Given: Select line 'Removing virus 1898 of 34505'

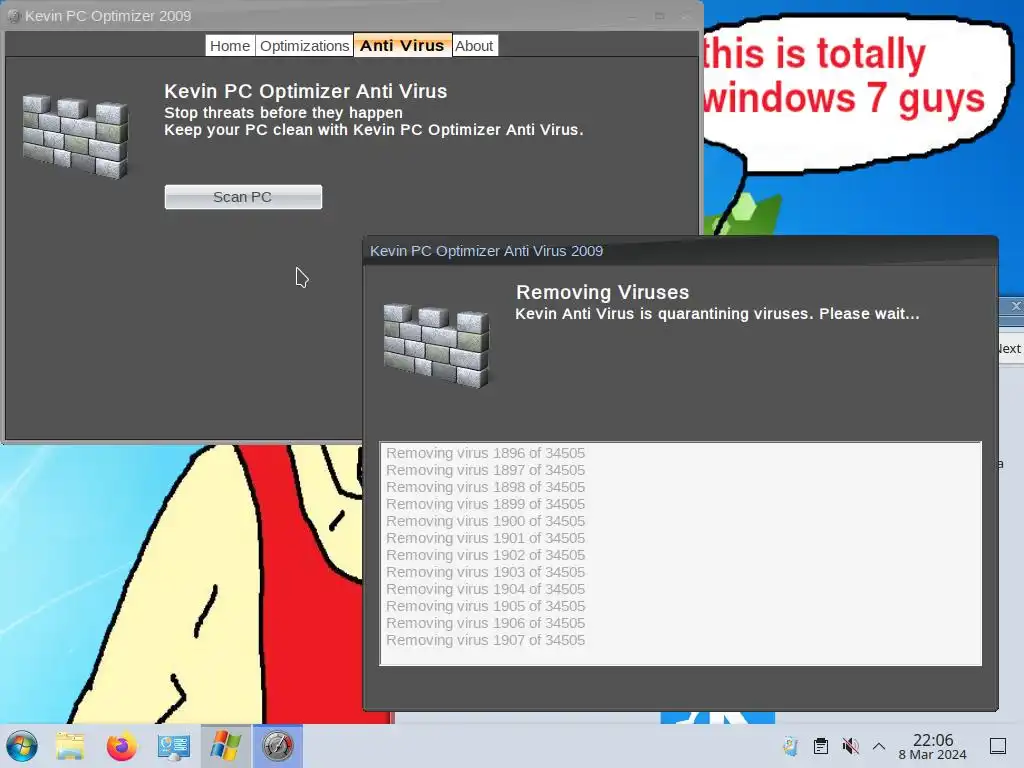Looking at the screenshot, I should (485, 487).
